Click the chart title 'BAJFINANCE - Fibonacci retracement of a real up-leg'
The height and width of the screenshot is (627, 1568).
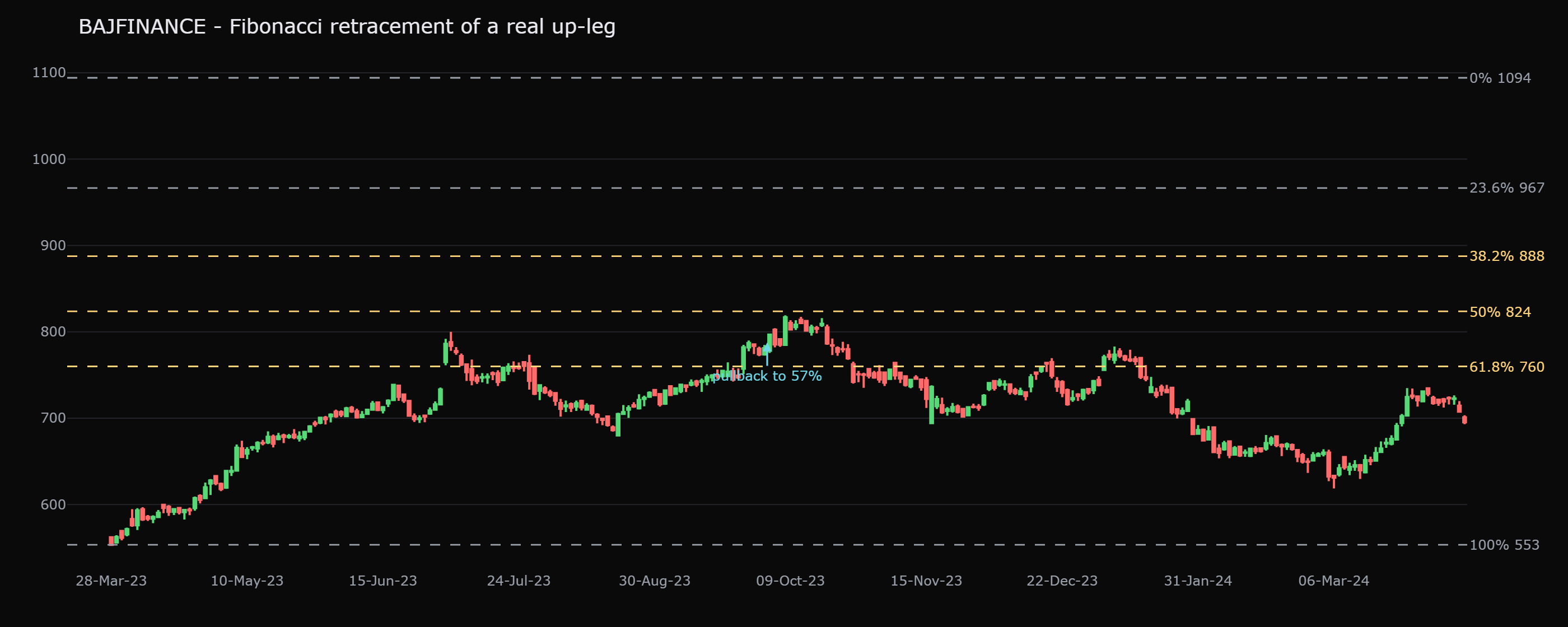[347, 27]
